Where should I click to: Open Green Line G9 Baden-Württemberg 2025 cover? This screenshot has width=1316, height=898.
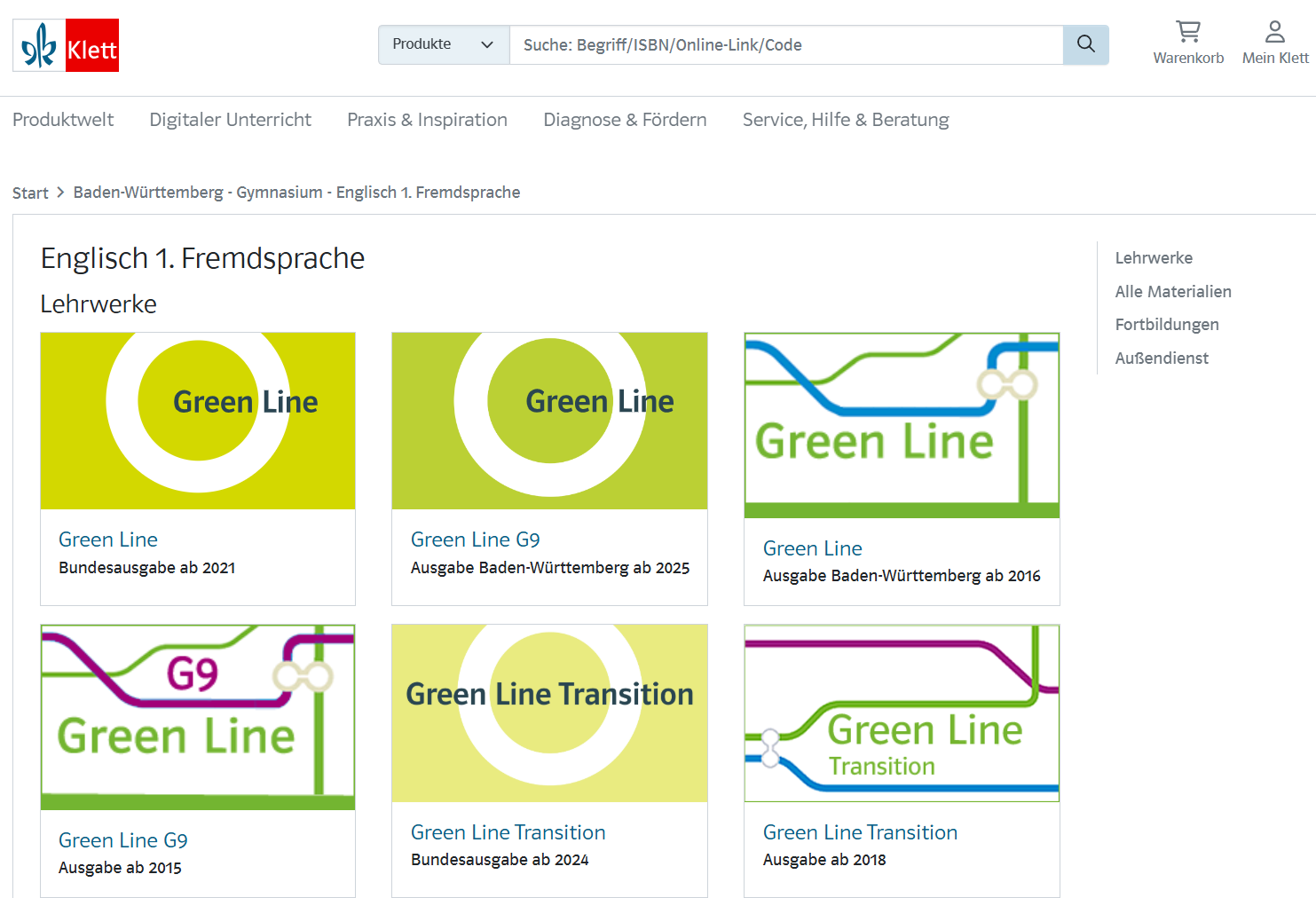[x=549, y=421]
